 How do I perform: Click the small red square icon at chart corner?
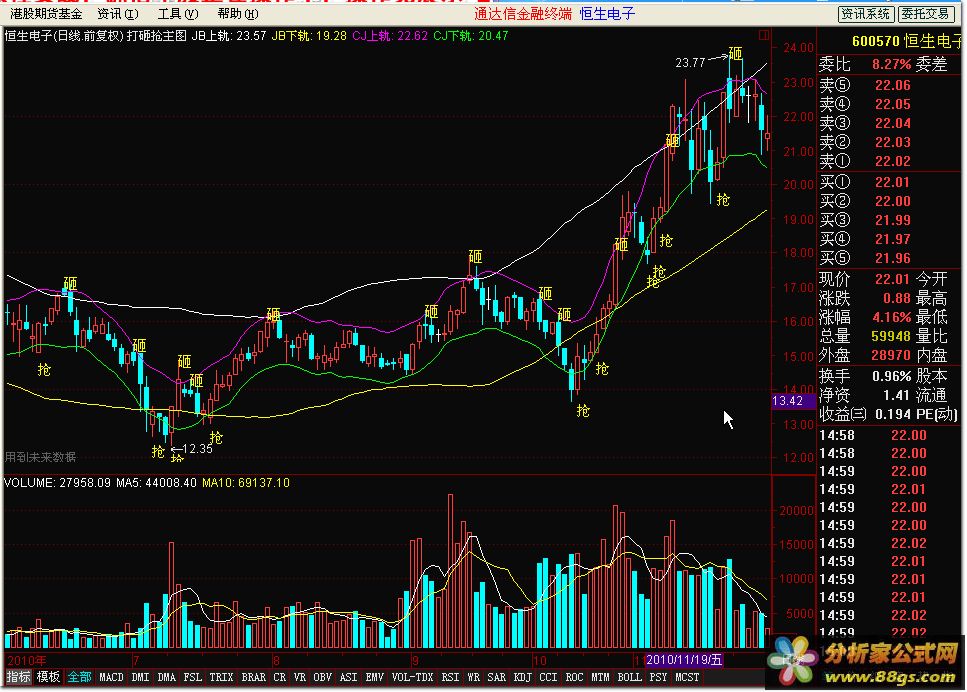[x=764, y=35]
